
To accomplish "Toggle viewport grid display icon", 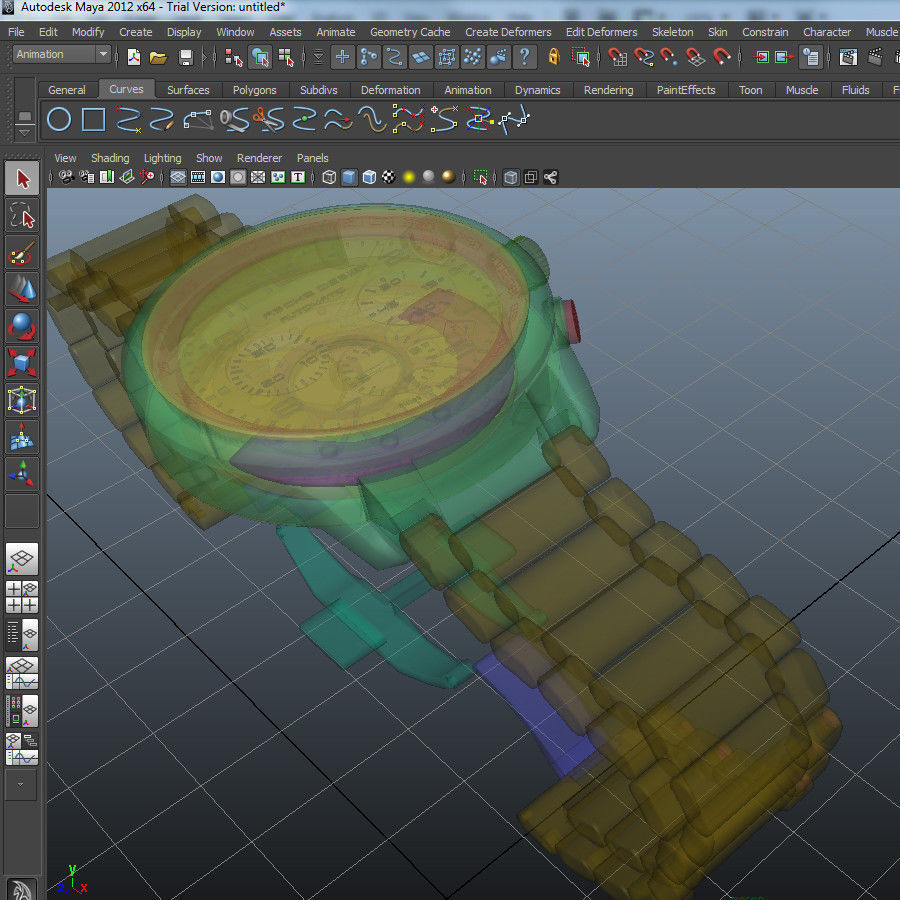I will point(178,177).
